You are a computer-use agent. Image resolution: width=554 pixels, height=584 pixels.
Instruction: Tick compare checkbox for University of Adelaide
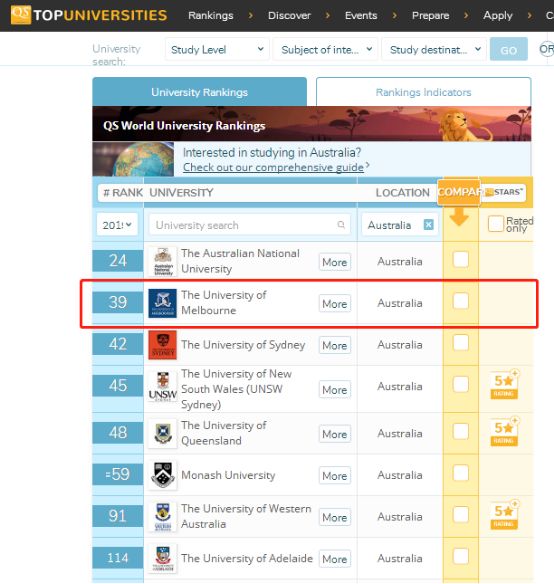coord(460,556)
